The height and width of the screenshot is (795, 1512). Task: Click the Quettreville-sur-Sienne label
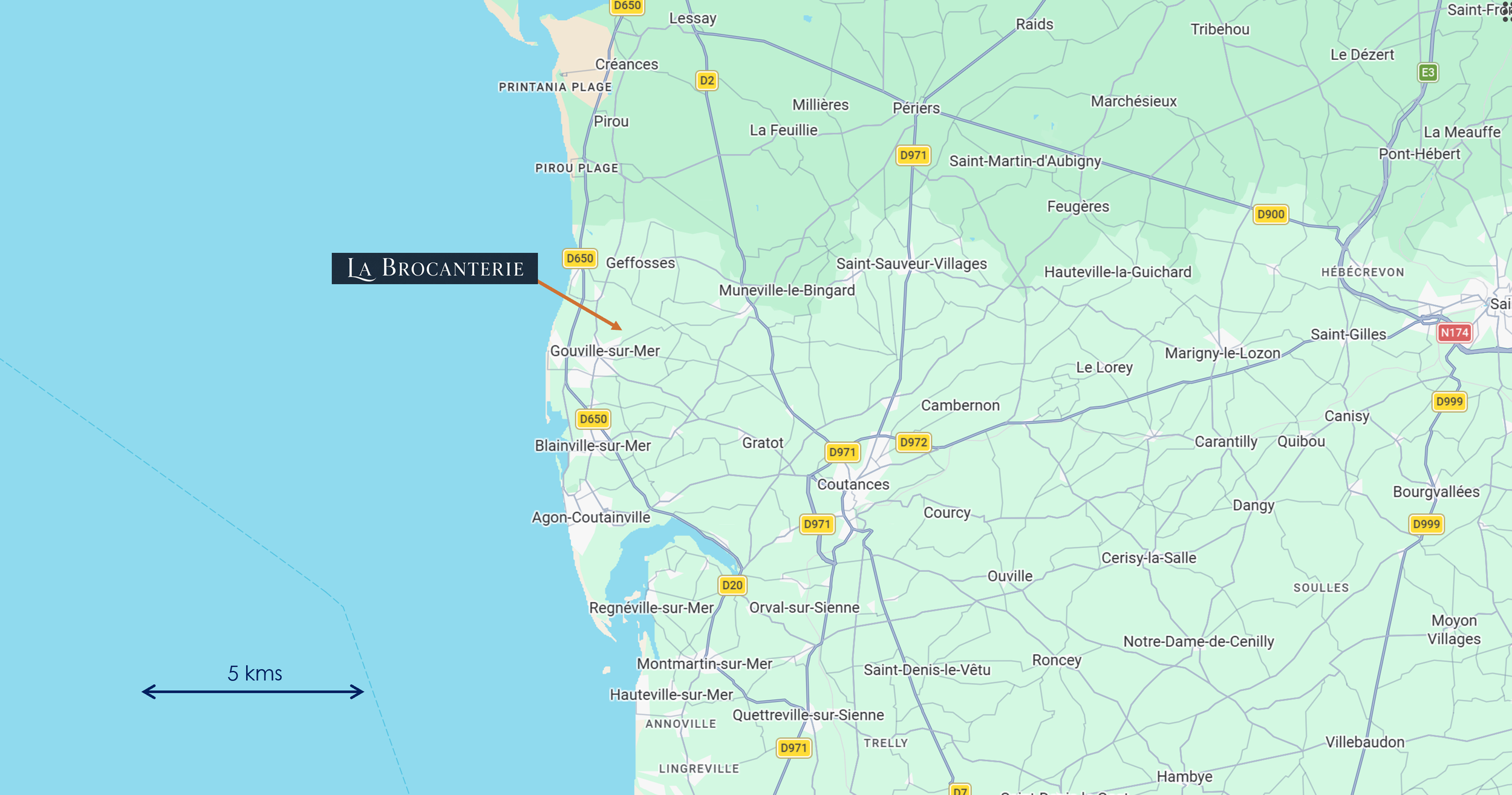point(808,715)
